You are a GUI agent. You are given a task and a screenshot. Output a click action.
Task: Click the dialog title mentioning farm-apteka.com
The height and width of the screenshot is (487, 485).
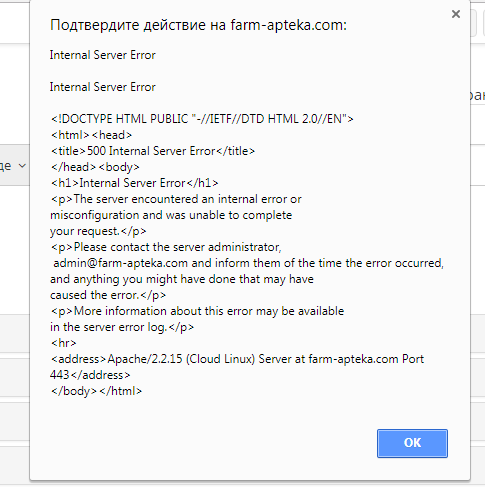tap(198, 25)
